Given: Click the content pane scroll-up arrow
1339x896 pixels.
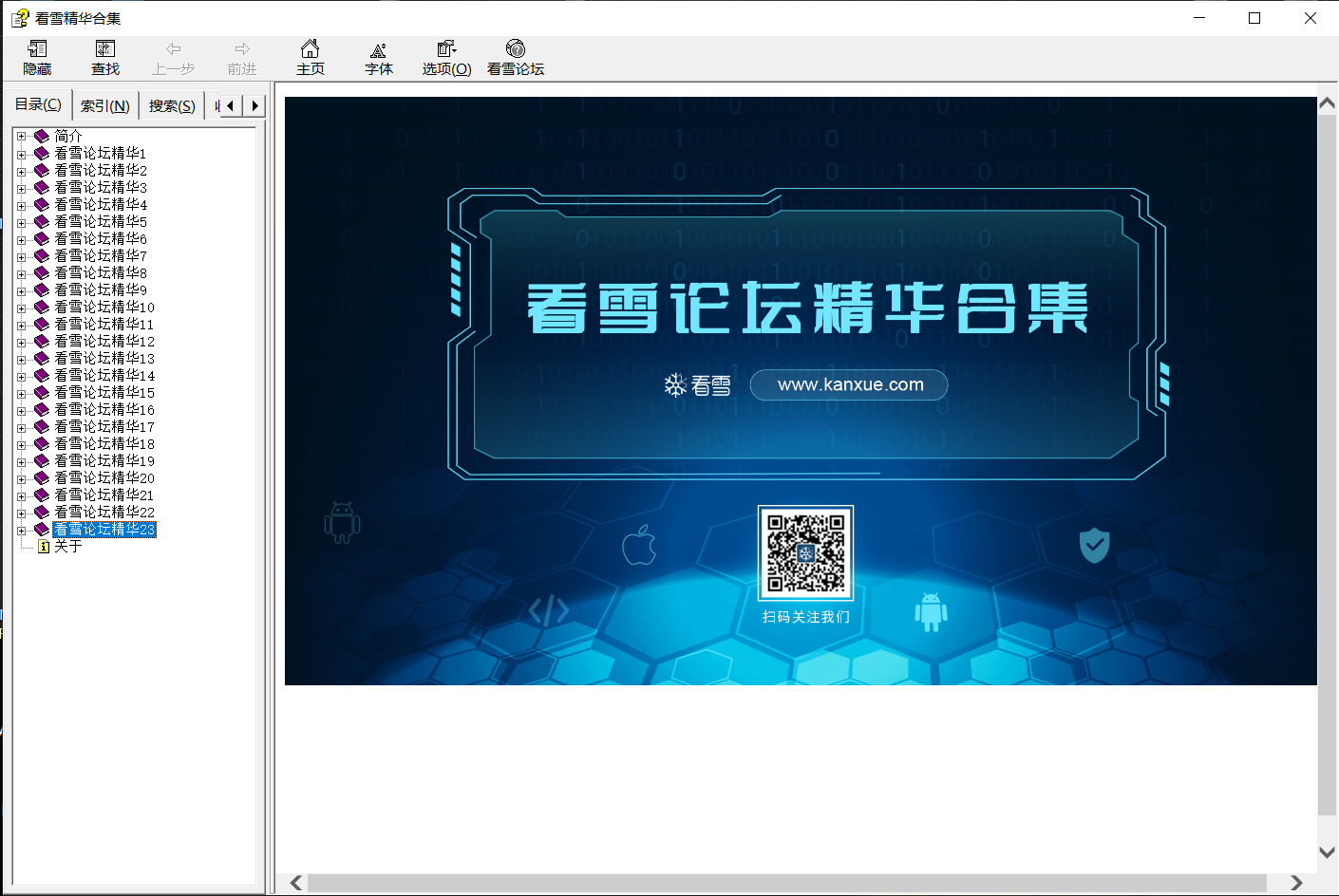Looking at the screenshot, I should tap(1328, 103).
